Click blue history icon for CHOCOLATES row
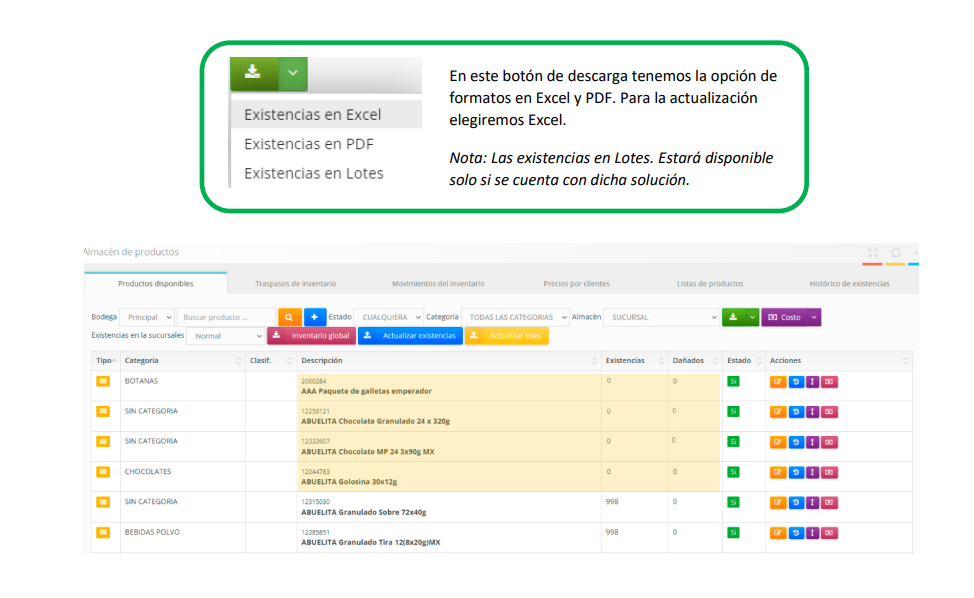 (x=796, y=472)
